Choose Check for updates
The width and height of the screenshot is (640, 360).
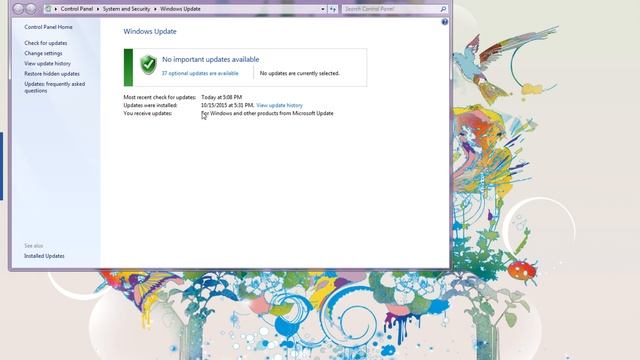click(x=46, y=43)
